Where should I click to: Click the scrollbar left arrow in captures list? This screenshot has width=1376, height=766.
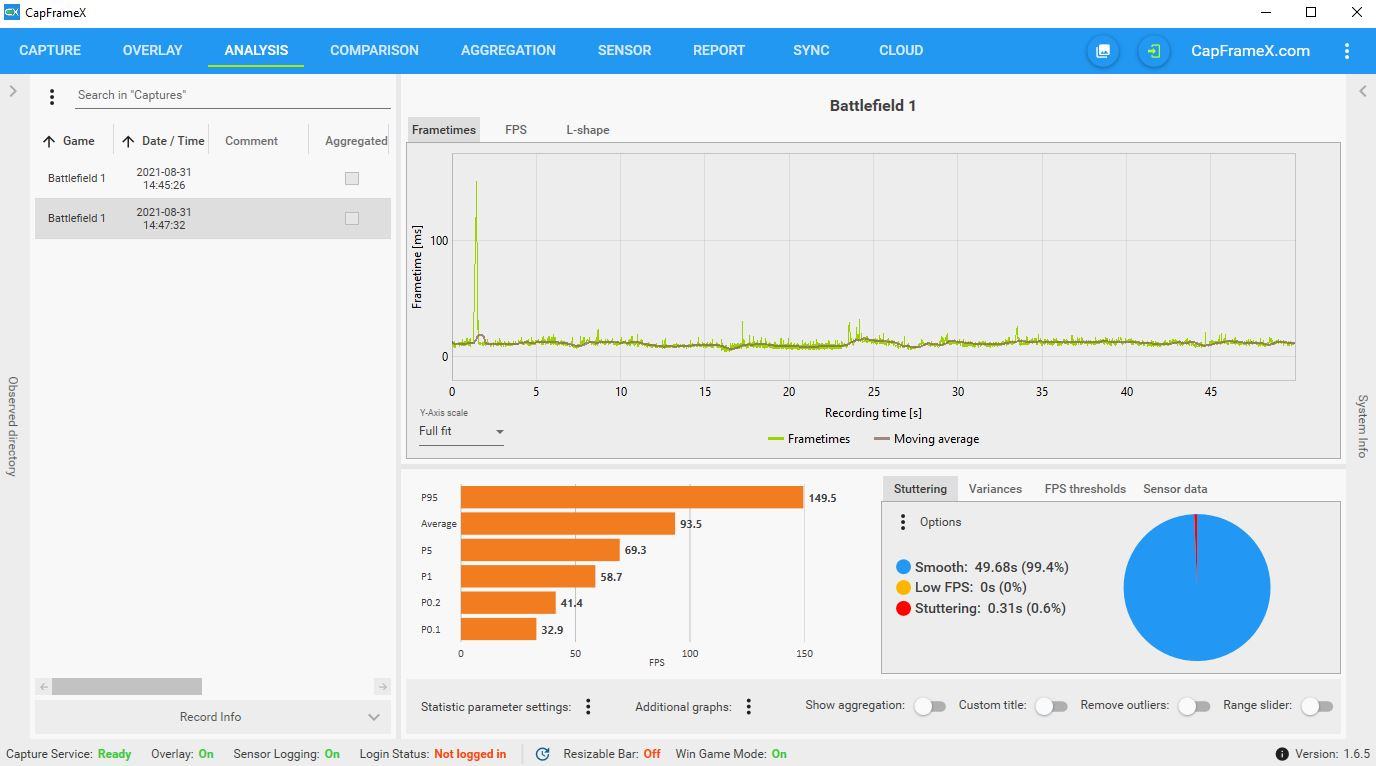(x=43, y=687)
